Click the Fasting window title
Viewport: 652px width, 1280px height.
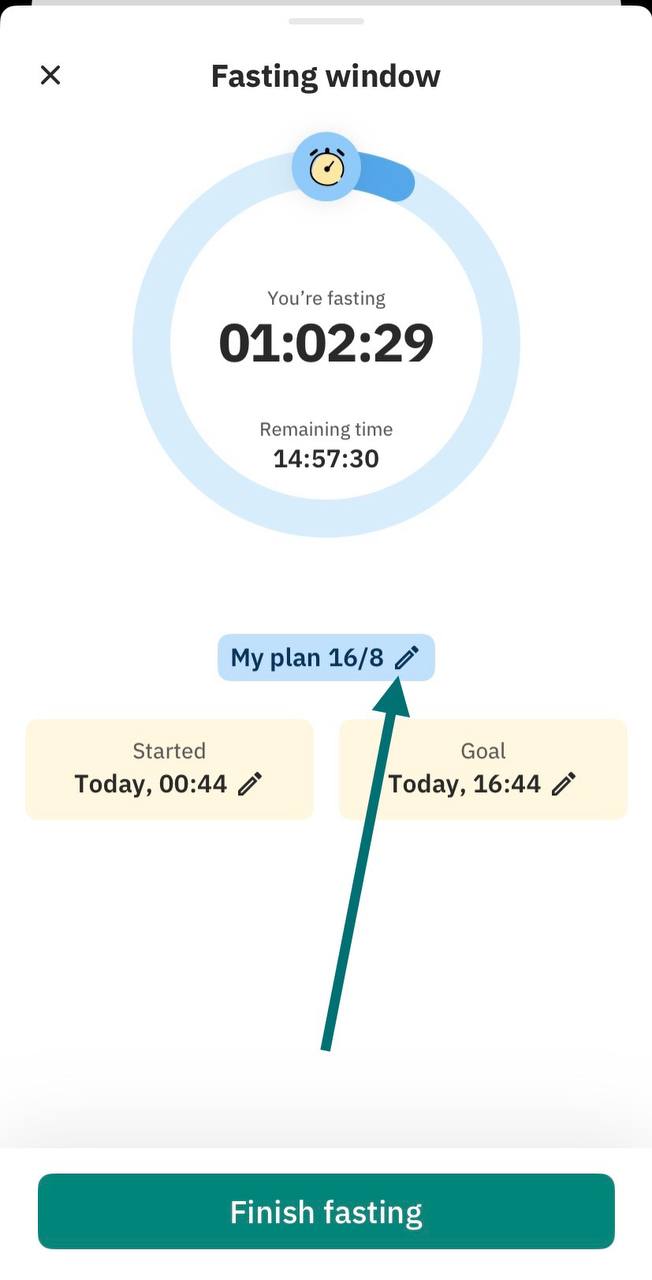pos(326,76)
